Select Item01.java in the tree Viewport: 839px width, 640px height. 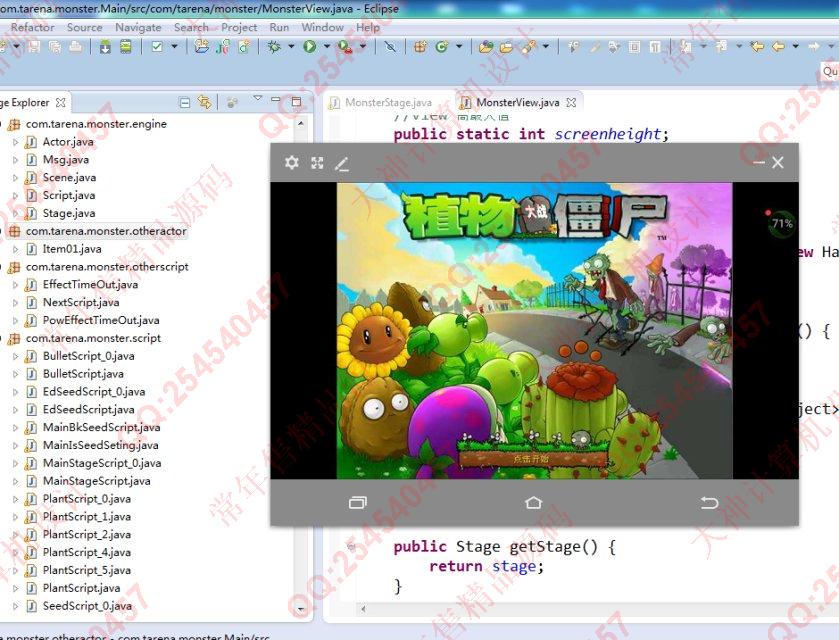tap(72, 249)
